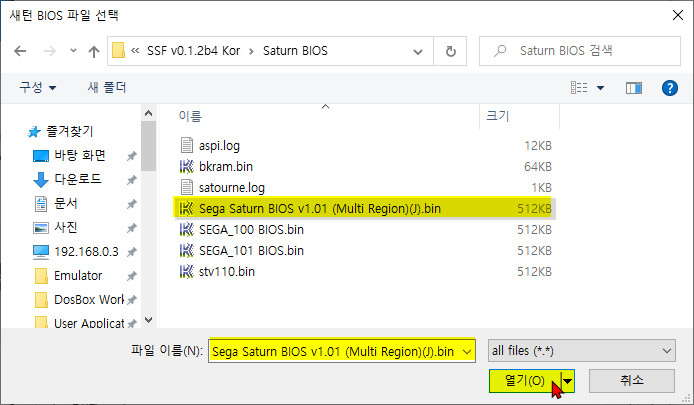The height and width of the screenshot is (405, 694).
Task: Expand the 열기 button split arrow
Action: click(x=567, y=381)
